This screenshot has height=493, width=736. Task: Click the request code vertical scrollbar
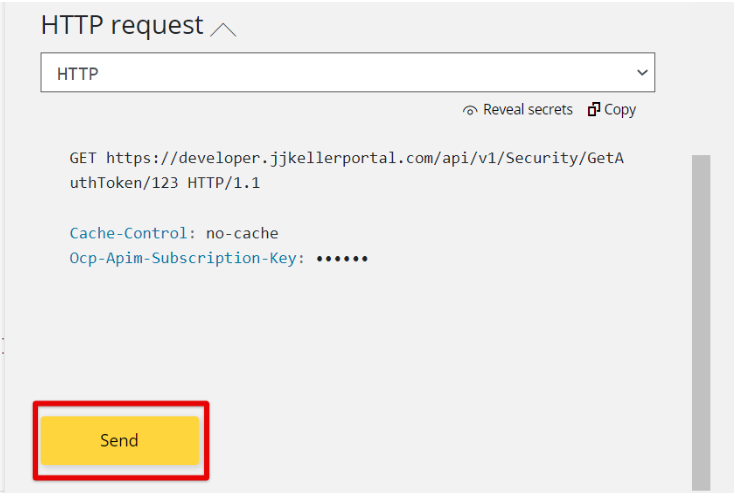[701, 323]
